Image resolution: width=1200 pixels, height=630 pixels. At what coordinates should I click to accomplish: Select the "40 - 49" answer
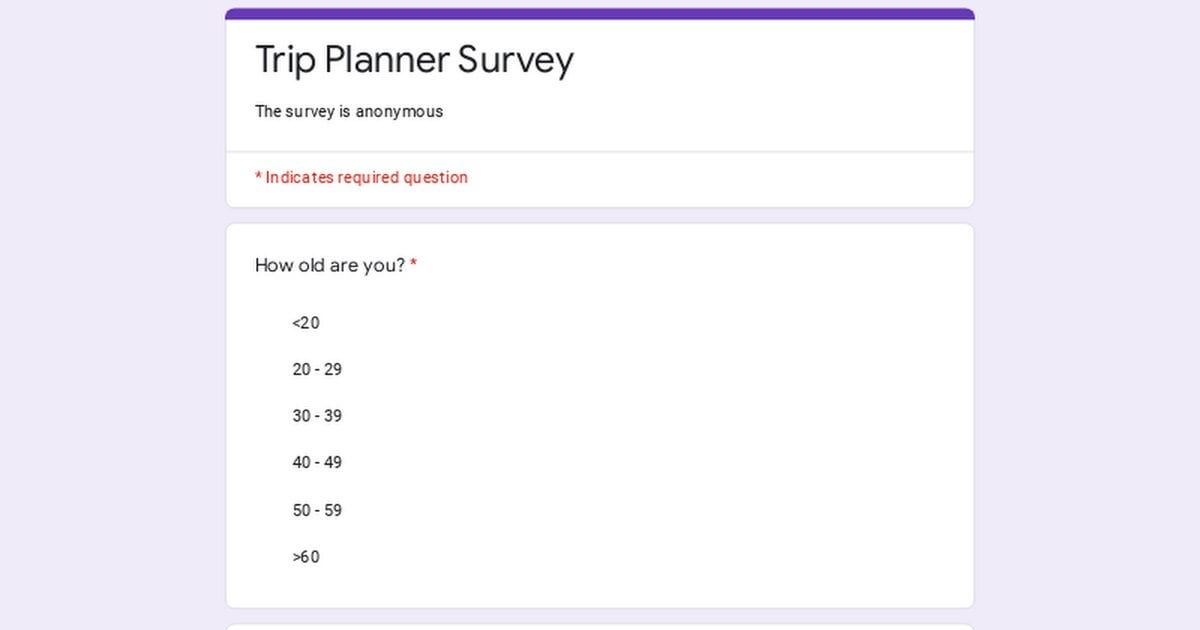(x=317, y=463)
